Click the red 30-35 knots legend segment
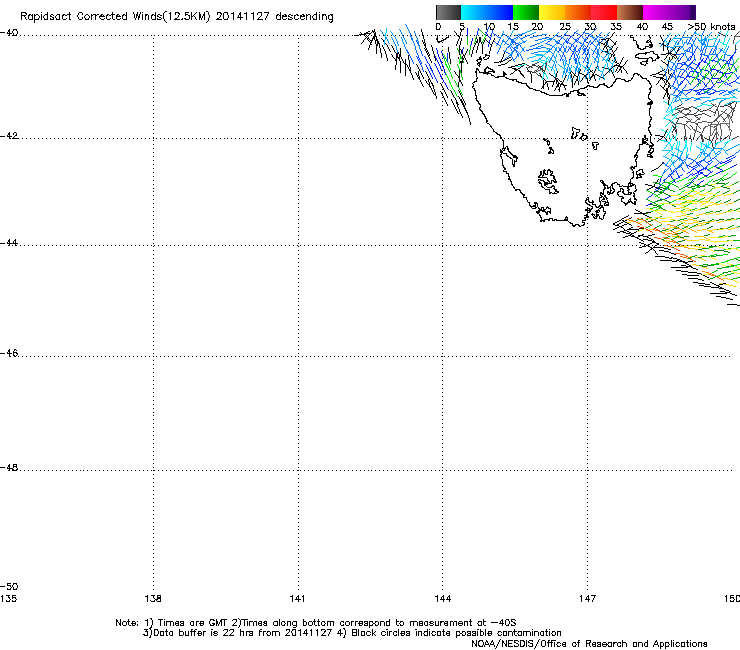The image size is (740, 650). click(x=604, y=12)
